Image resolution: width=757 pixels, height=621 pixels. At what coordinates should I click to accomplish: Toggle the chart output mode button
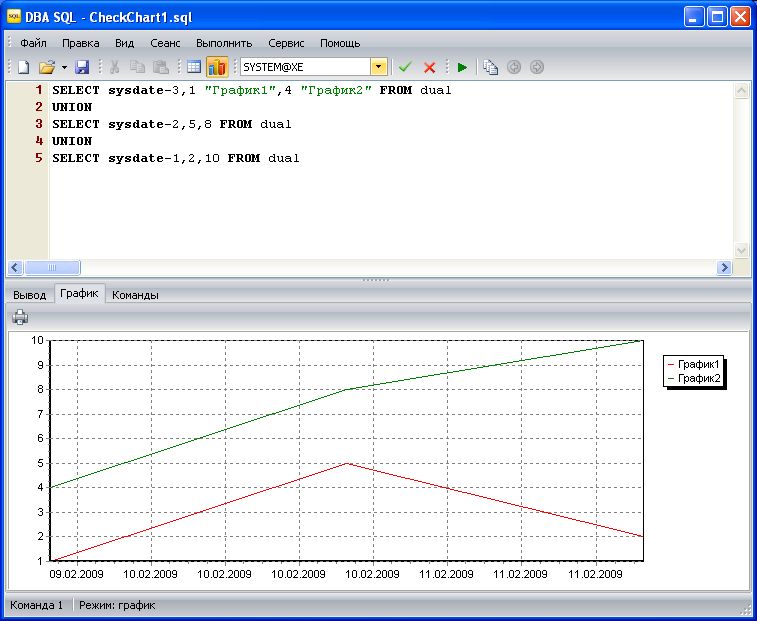click(x=217, y=67)
